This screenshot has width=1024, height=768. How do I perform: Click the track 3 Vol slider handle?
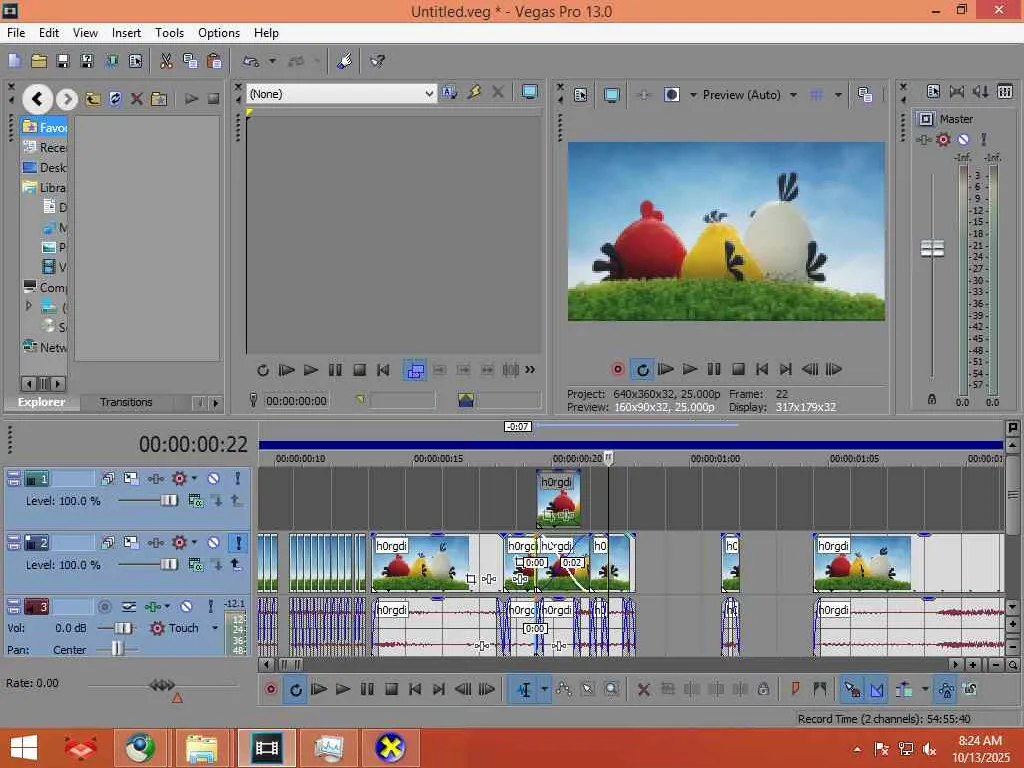pyautogui.click(x=124, y=628)
